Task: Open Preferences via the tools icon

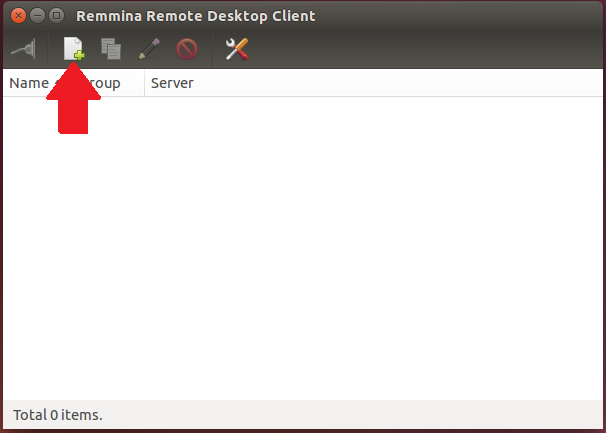Action: tap(237, 49)
